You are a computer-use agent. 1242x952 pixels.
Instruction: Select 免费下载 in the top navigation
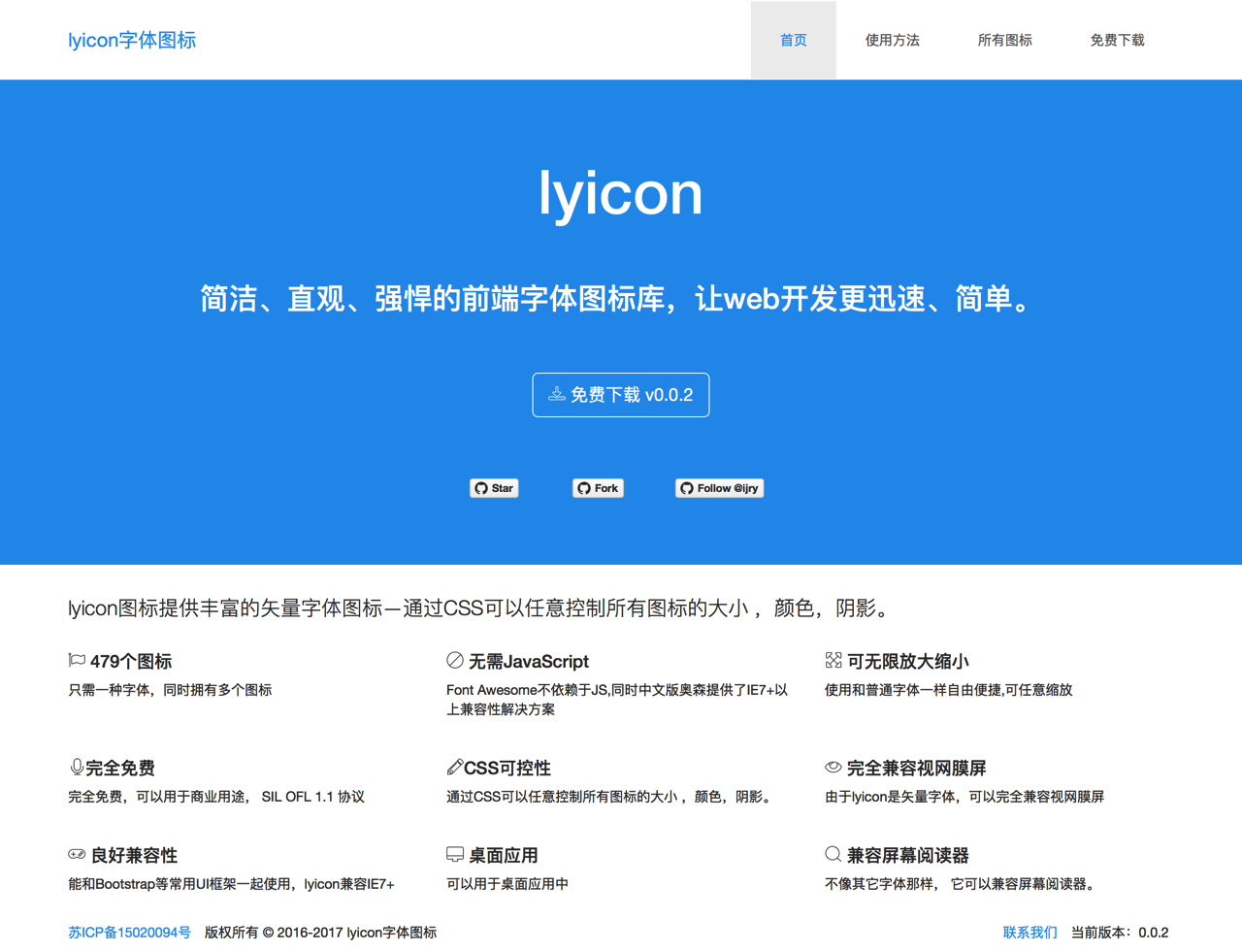tap(1117, 40)
